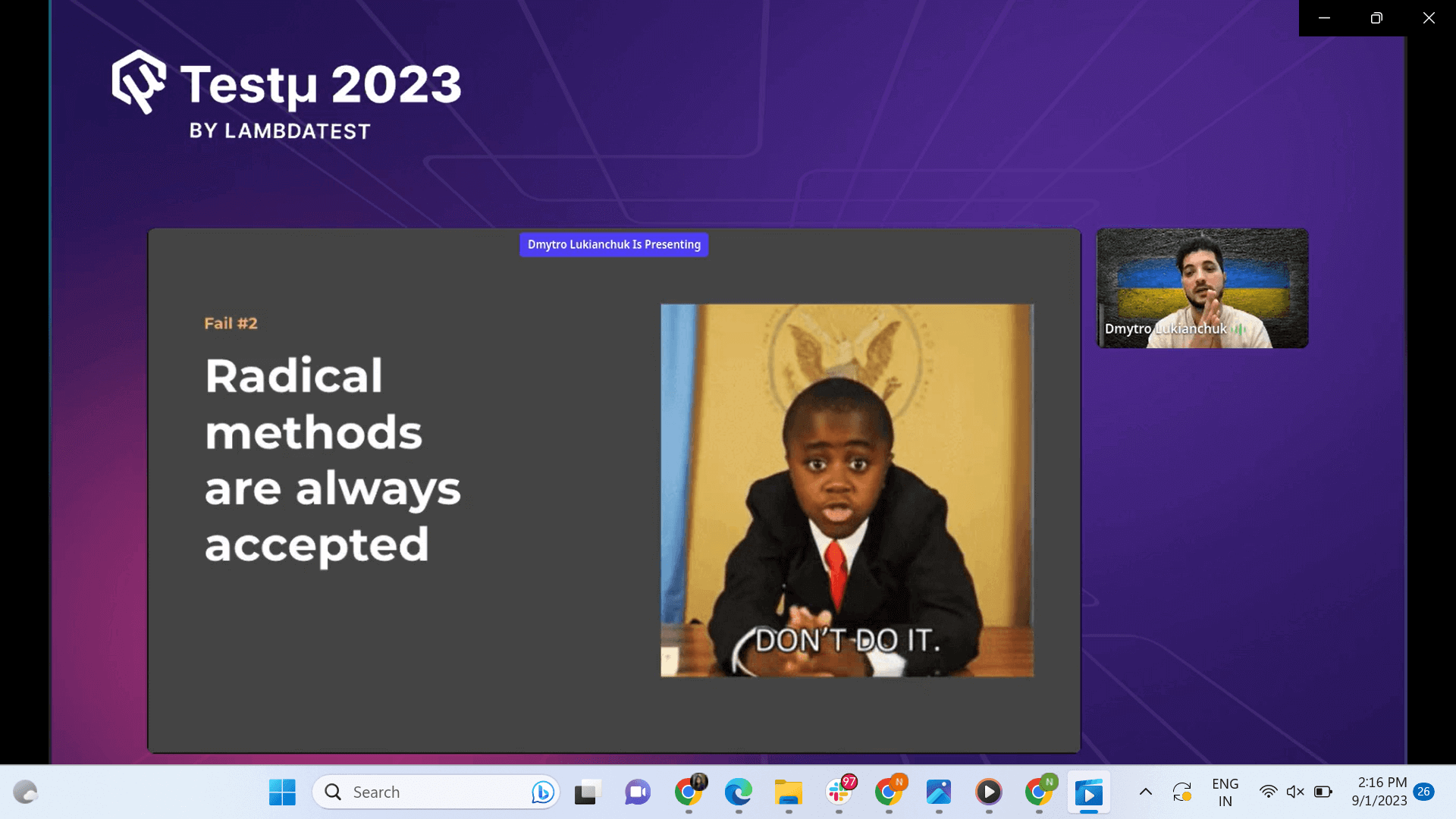The image size is (1456, 819).
Task: Open Task View on the taskbar
Action: [586, 792]
